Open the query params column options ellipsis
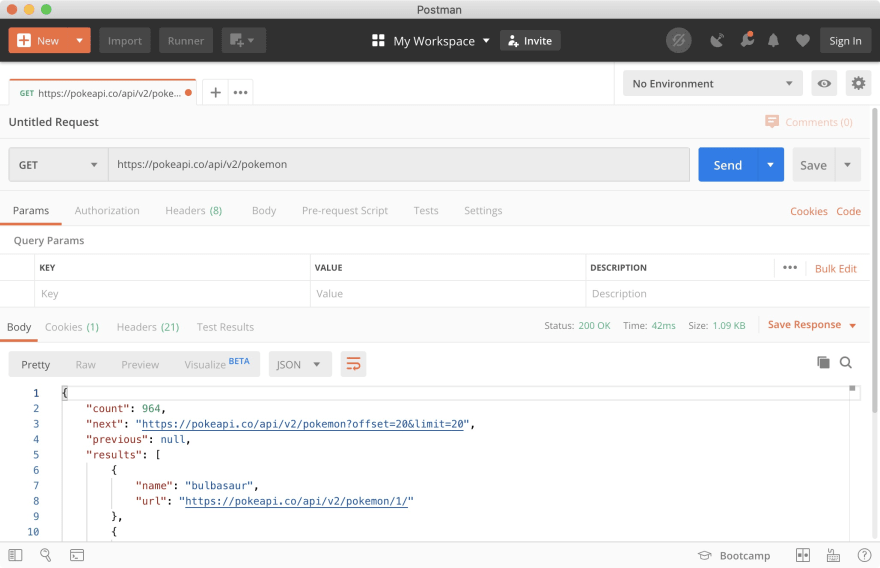 (790, 268)
